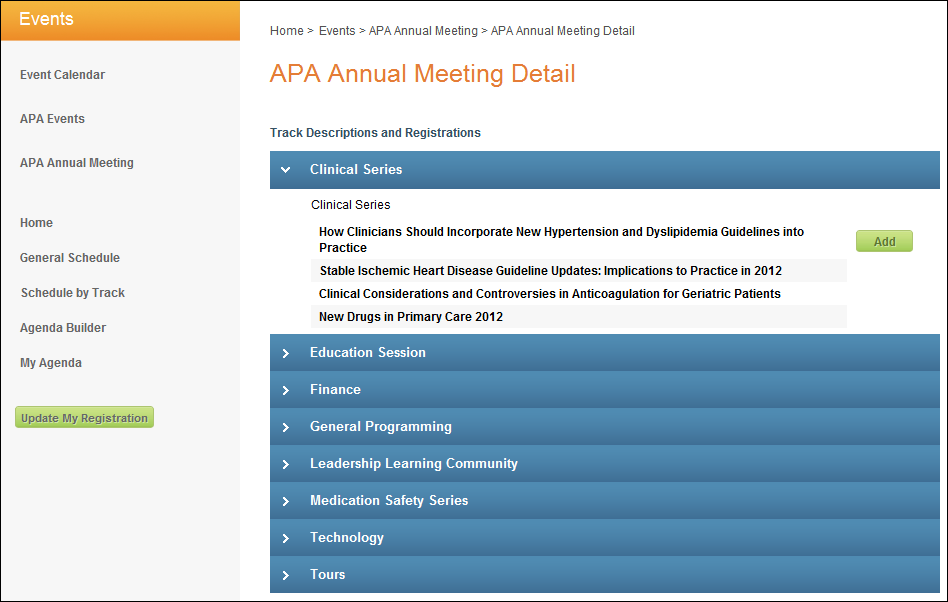This screenshot has width=948, height=602.
Task: Expand the Tours track chevron
Action: [x=286, y=575]
